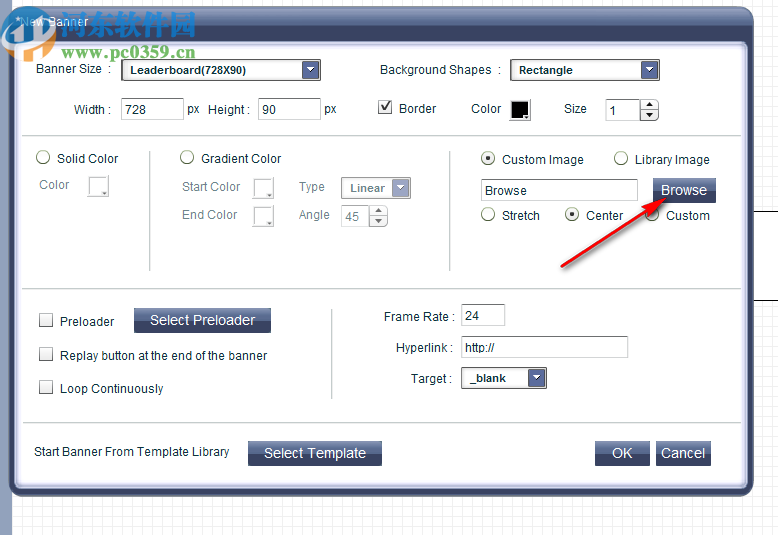Enable Replay button at end checkbox

46,354
